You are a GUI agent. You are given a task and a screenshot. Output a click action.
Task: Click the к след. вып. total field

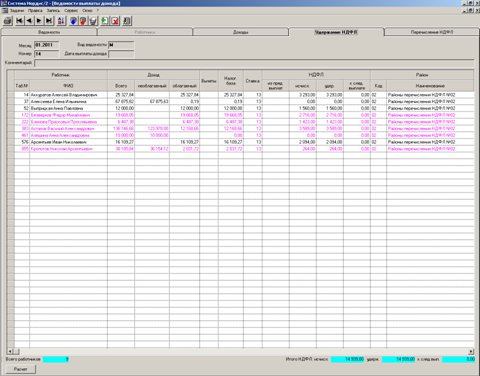459,359
